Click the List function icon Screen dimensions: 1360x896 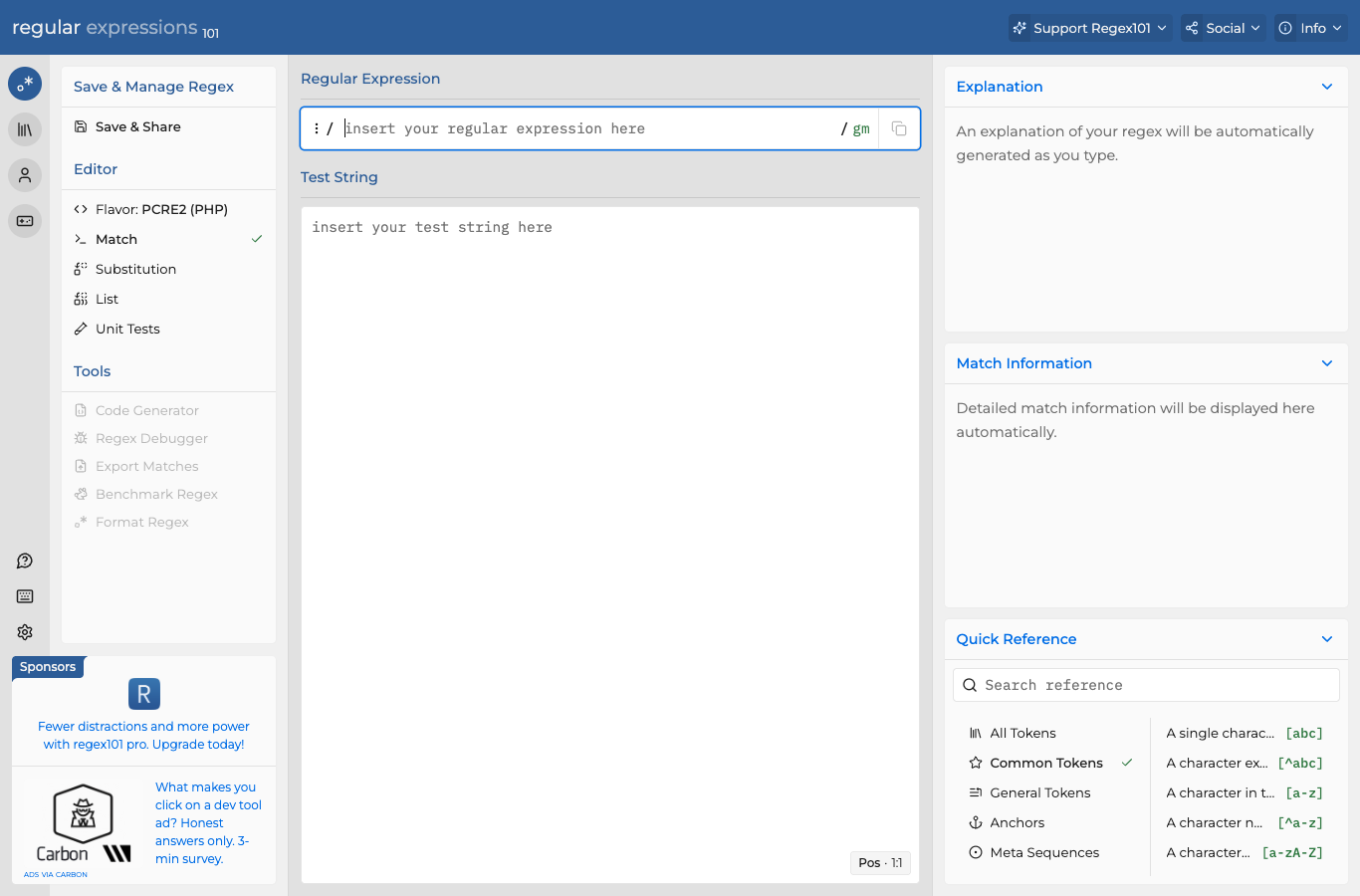click(81, 299)
